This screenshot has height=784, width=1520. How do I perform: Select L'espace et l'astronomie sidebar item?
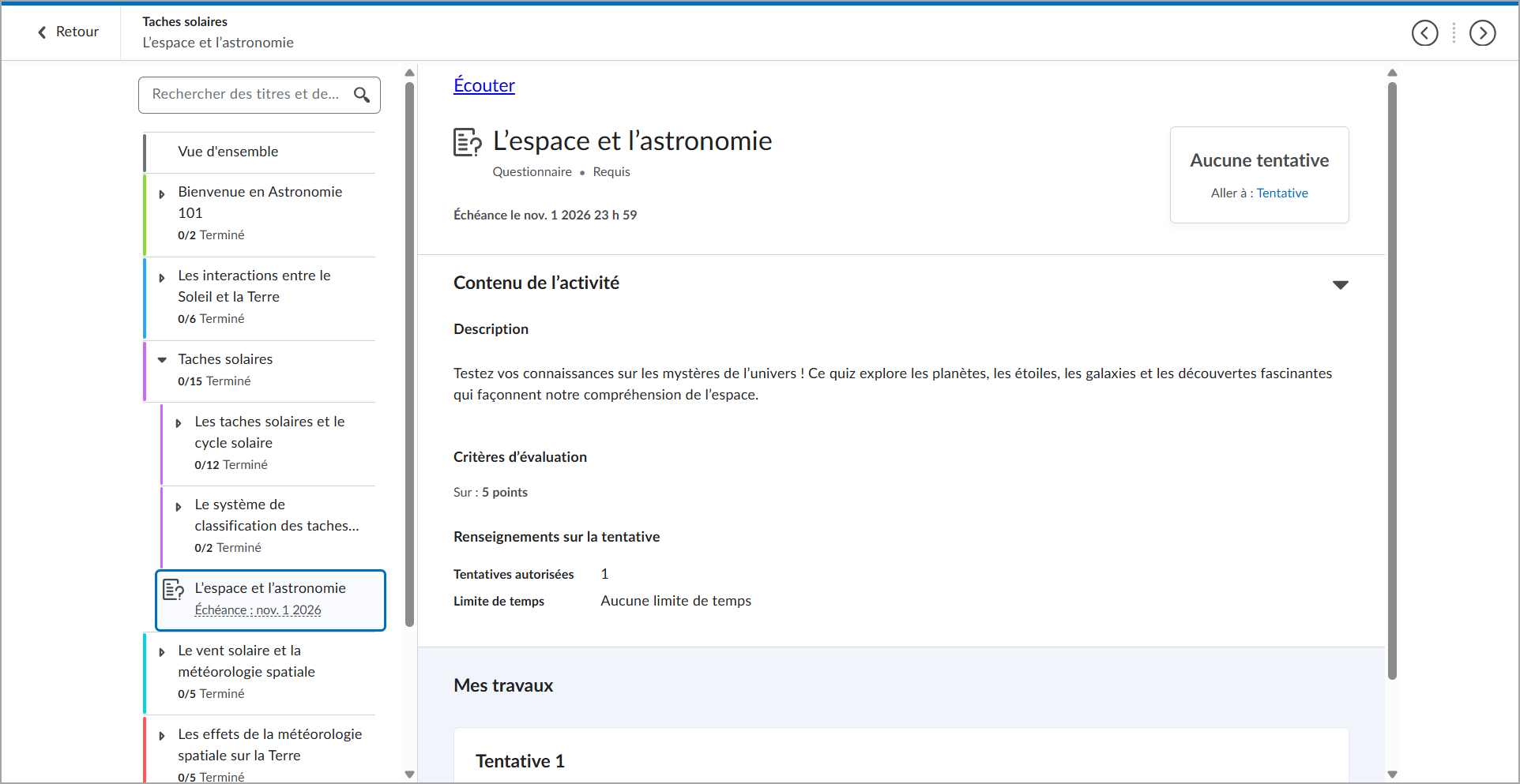click(x=270, y=600)
